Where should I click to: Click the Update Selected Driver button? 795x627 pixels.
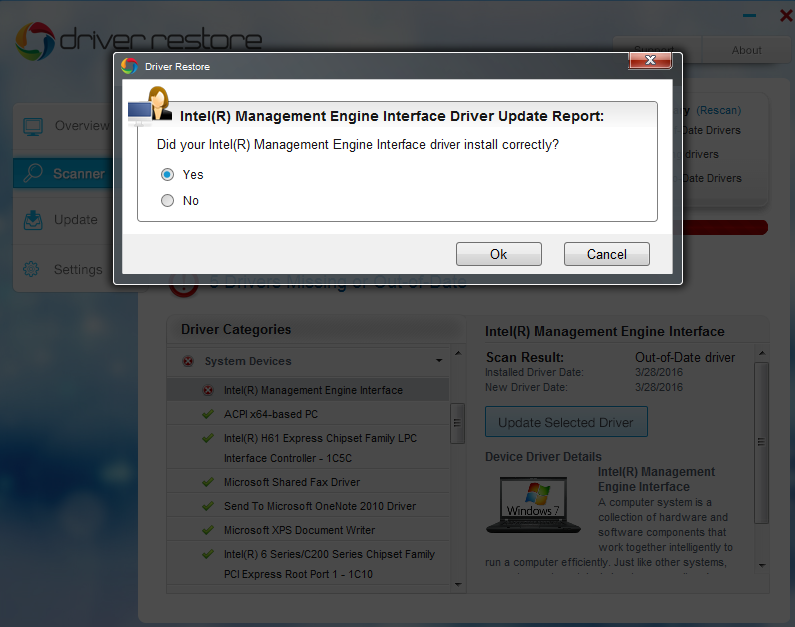(x=566, y=422)
